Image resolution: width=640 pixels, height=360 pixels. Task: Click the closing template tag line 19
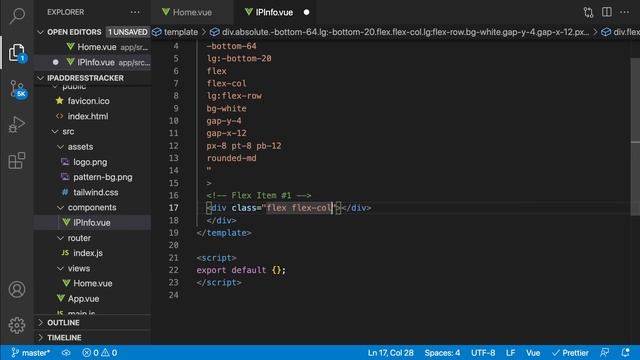point(224,233)
